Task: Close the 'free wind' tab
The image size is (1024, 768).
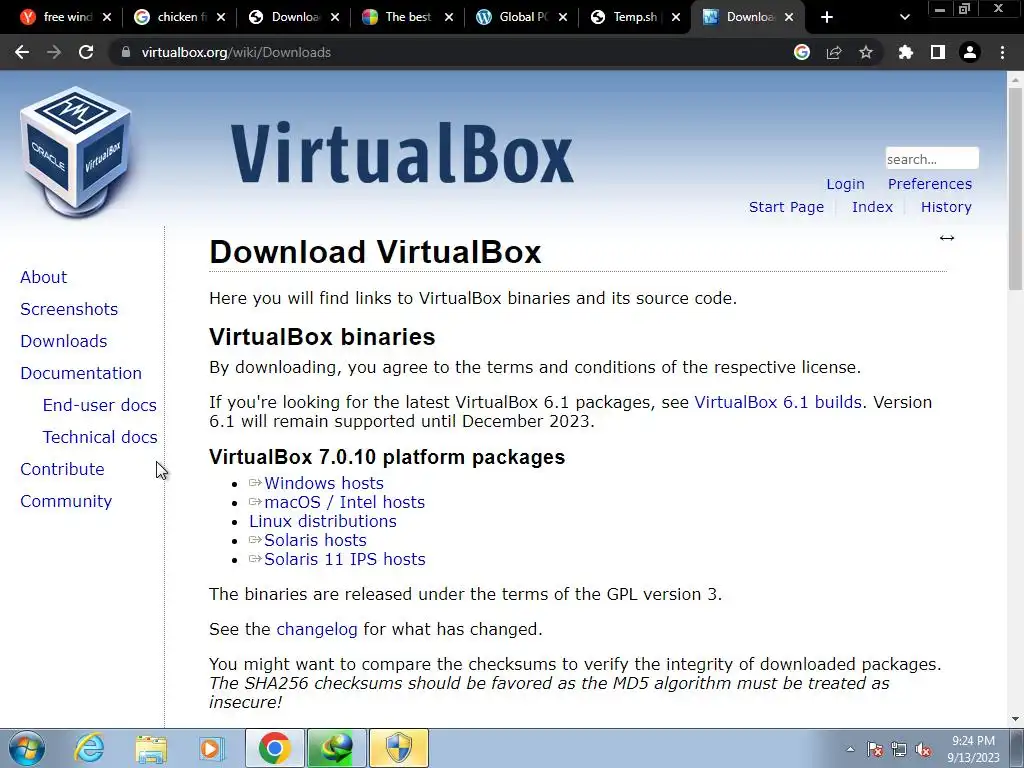Action: tap(107, 17)
